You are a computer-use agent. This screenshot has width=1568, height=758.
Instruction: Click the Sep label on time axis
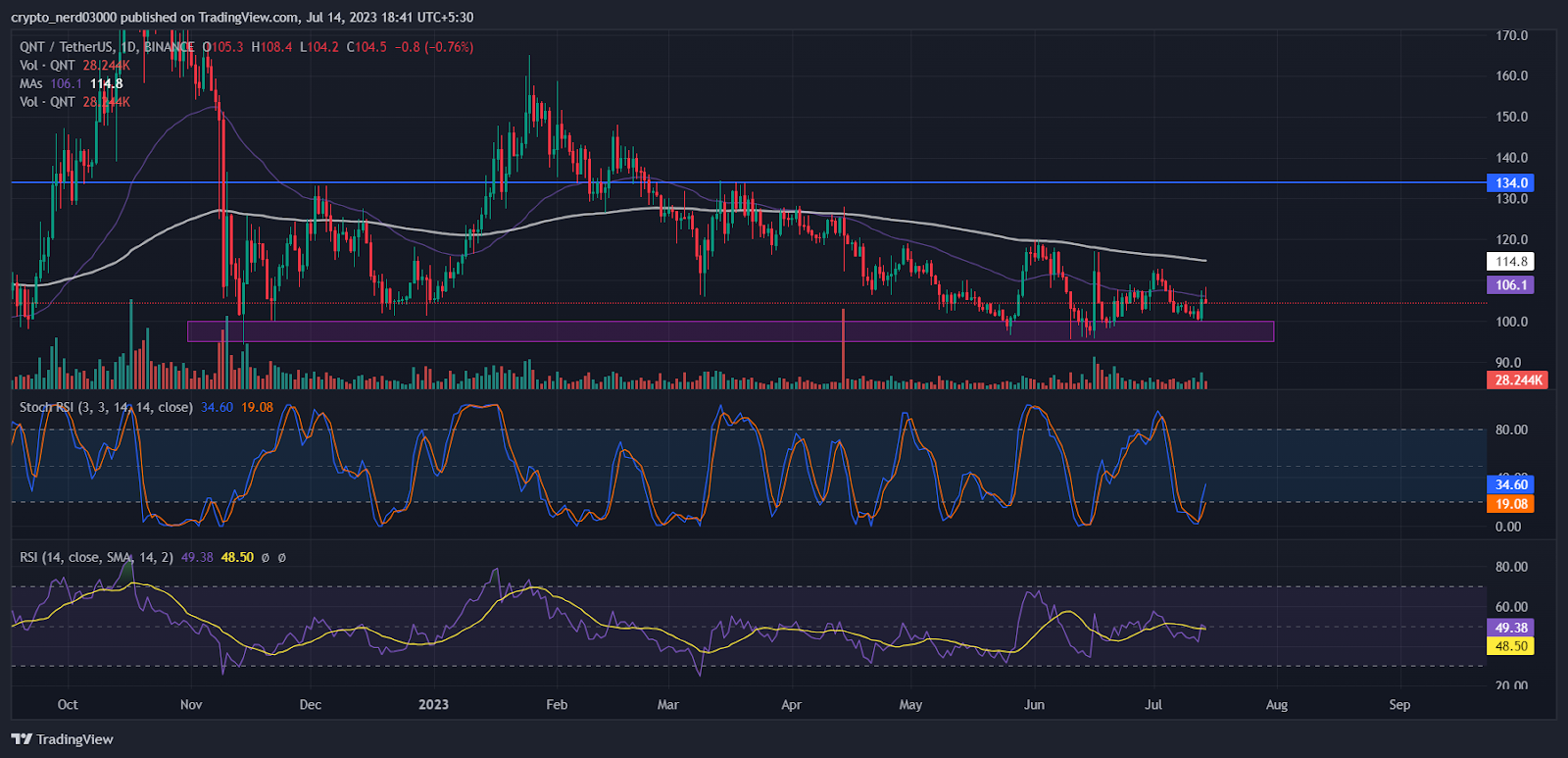point(1399,705)
